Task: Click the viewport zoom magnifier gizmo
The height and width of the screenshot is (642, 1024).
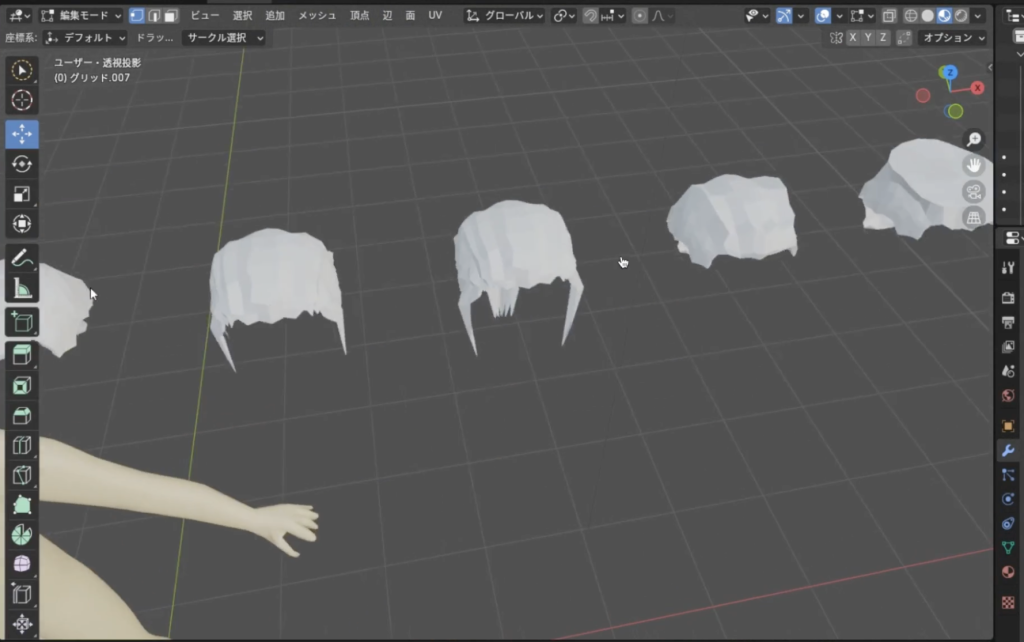Action: point(974,139)
